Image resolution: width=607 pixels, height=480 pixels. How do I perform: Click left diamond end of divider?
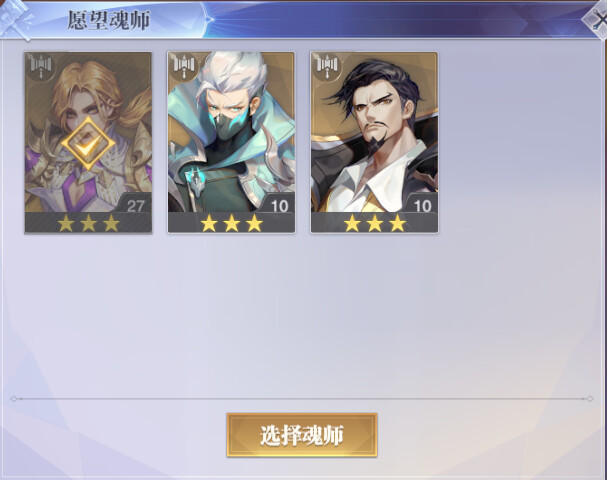pos(14,398)
